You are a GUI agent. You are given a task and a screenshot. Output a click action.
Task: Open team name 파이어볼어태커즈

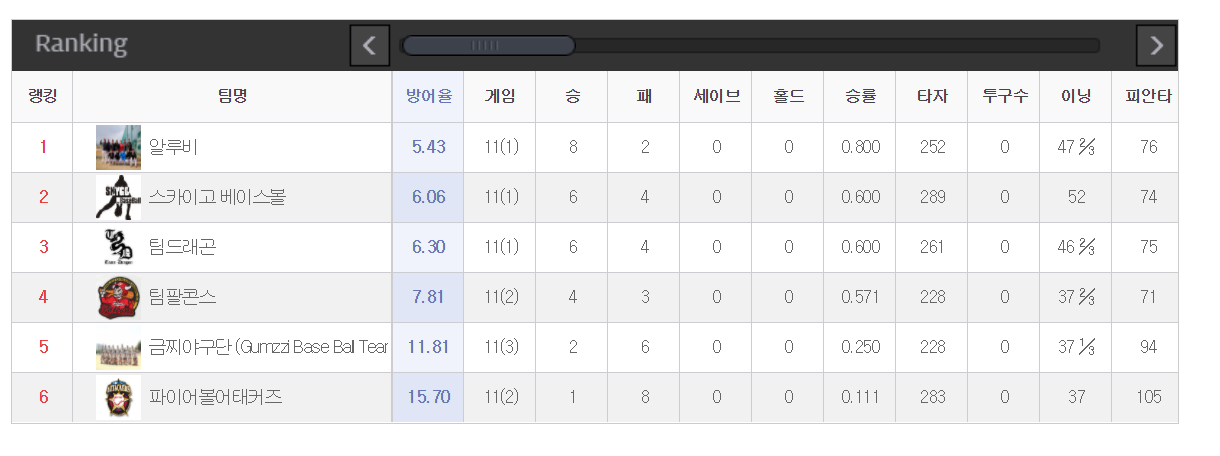tap(216, 397)
